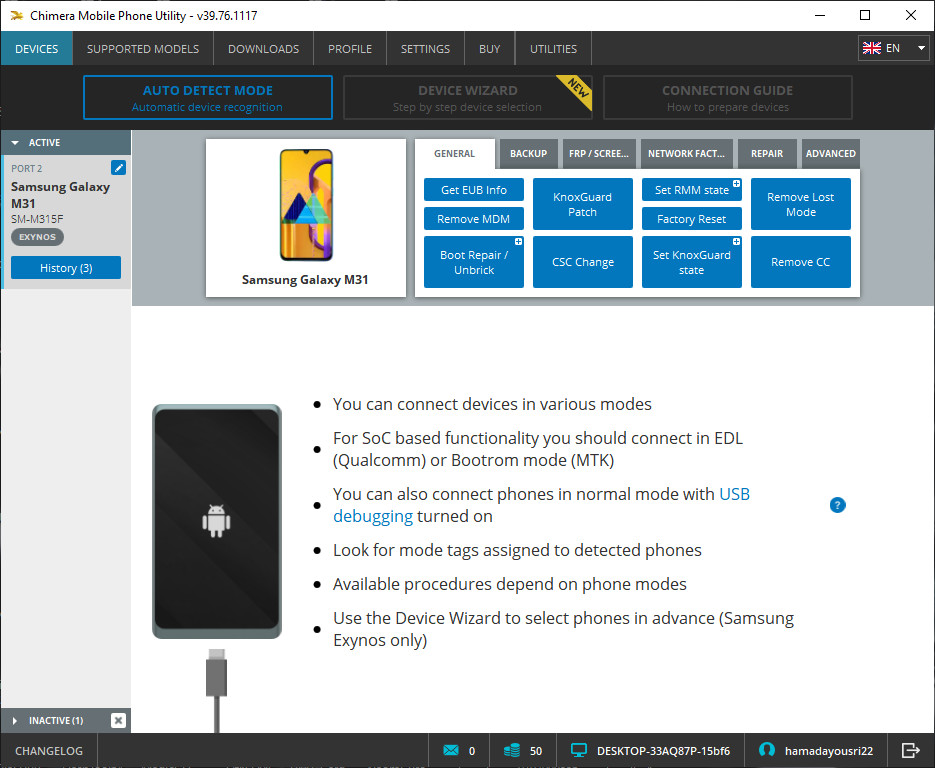The image size is (935, 768).
Task: Open the UTILITIES menu
Action: point(553,47)
